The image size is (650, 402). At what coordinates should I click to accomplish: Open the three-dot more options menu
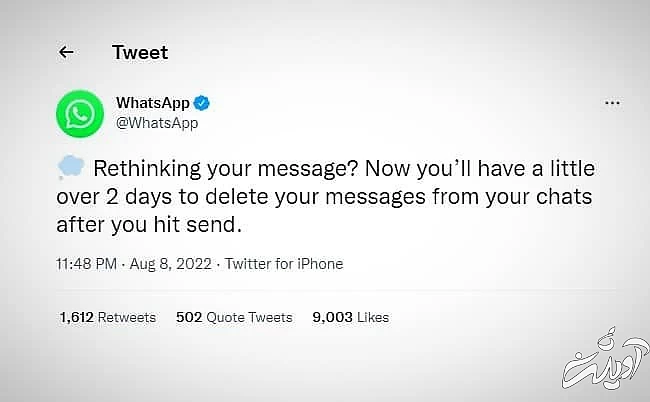coord(612,104)
